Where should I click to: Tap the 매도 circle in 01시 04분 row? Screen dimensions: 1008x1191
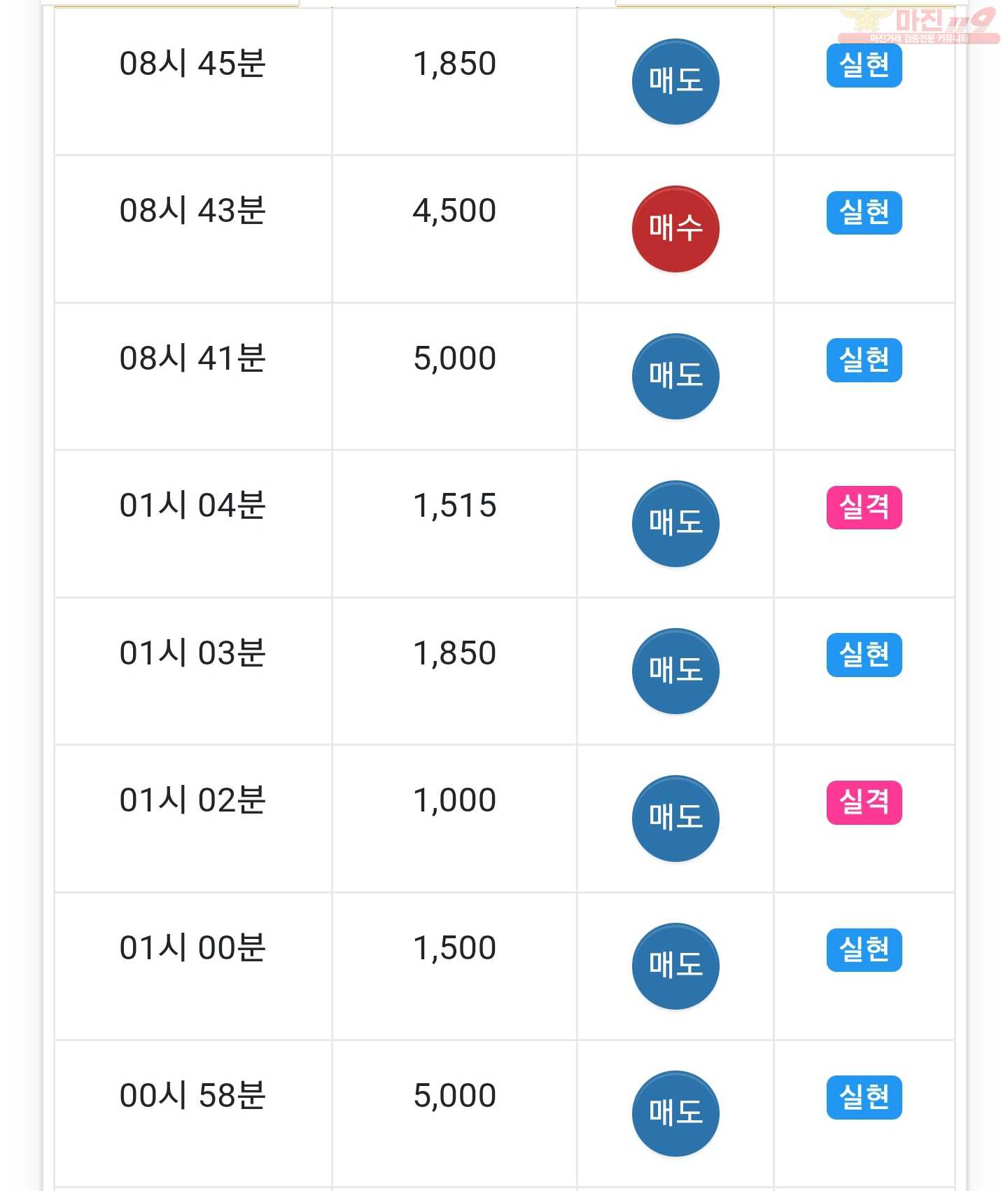[675, 524]
